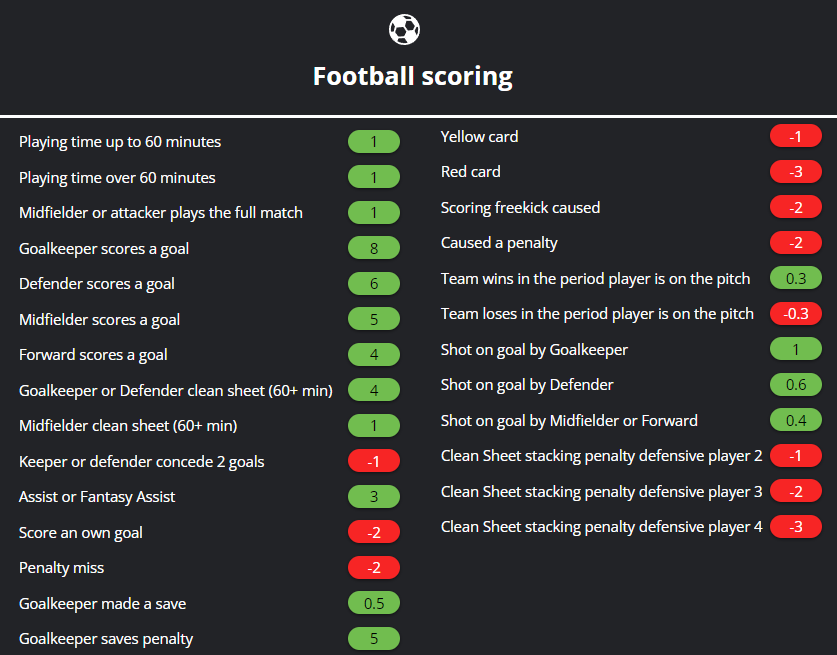Click the red -3 badge beside Red card
Screen dimensions: 837x655
pos(795,172)
